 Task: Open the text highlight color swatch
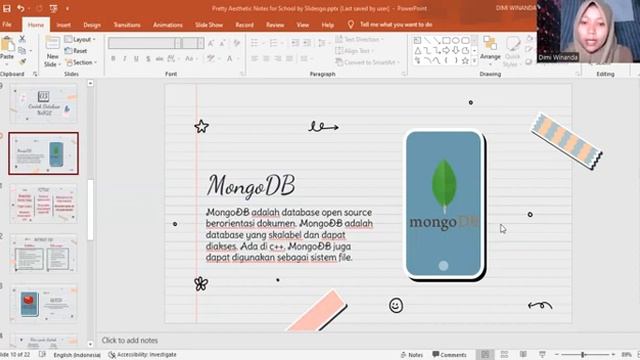tap(211, 59)
